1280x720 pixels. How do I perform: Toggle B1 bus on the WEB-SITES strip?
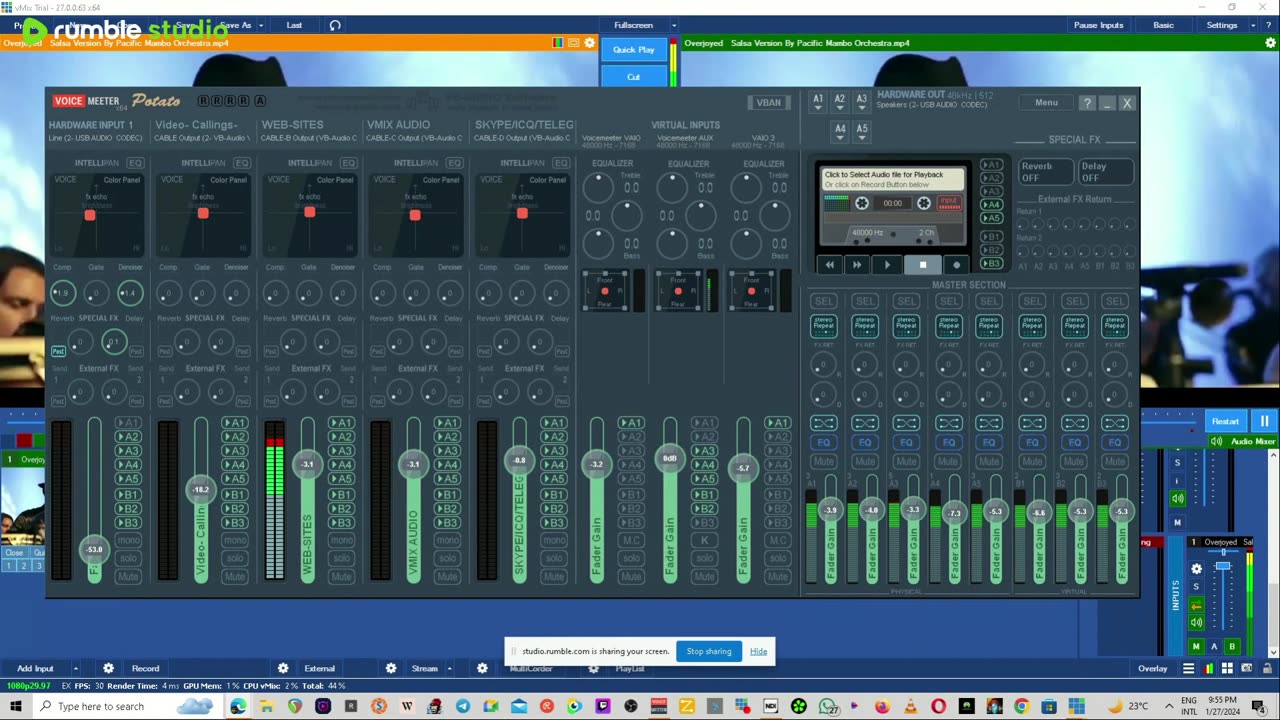[x=341, y=495]
